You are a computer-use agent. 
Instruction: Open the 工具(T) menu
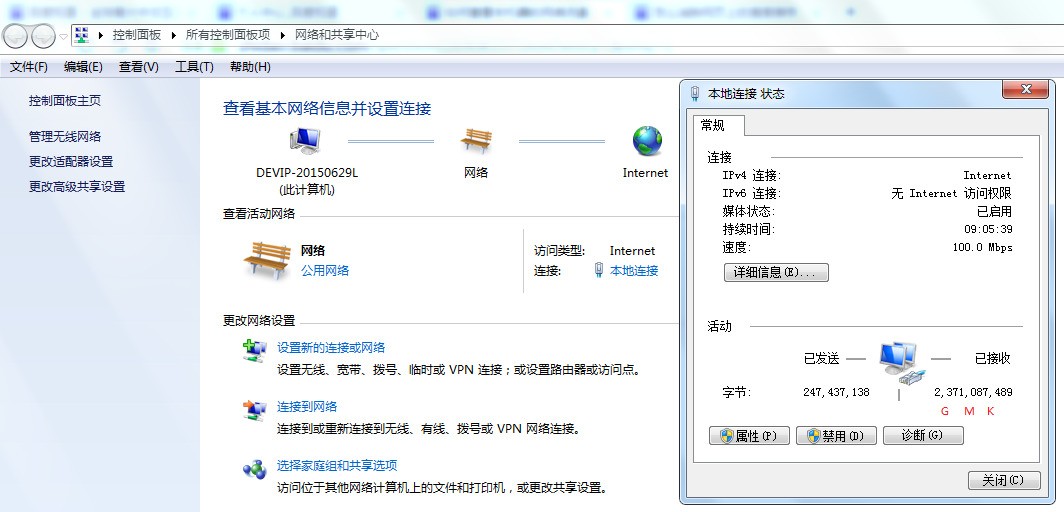click(x=194, y=67)
